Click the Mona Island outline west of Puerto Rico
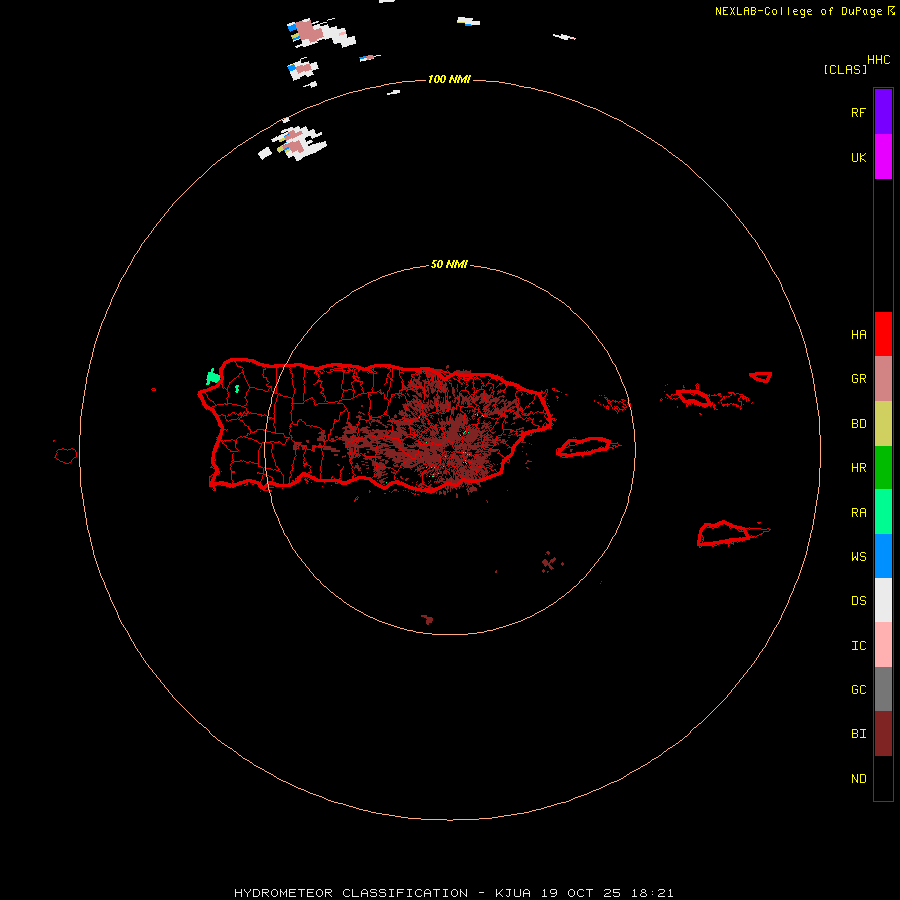This screenshot has height=900, width=900. pos(66,456)
